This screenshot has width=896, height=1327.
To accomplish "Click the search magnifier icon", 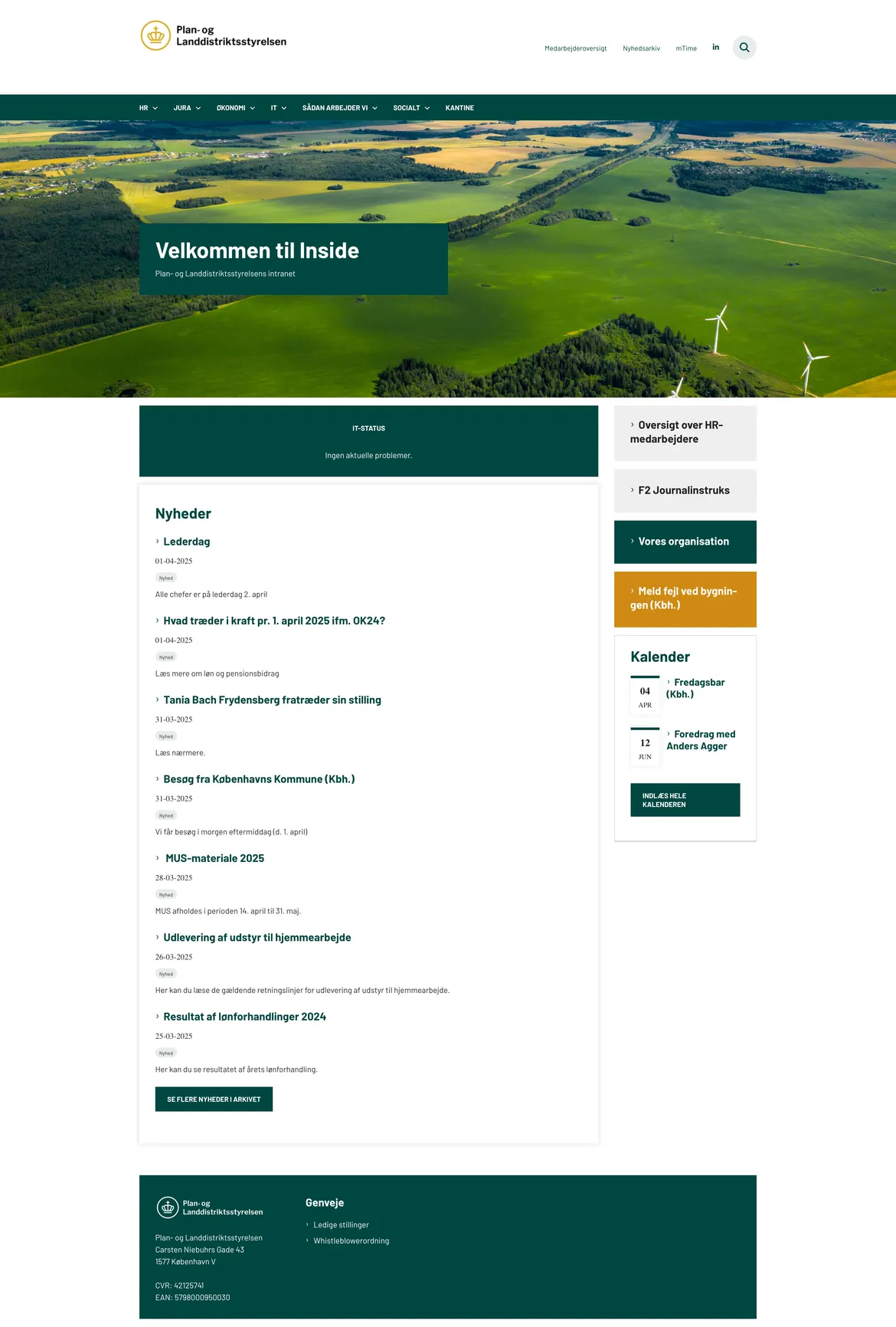I will 744,48.
